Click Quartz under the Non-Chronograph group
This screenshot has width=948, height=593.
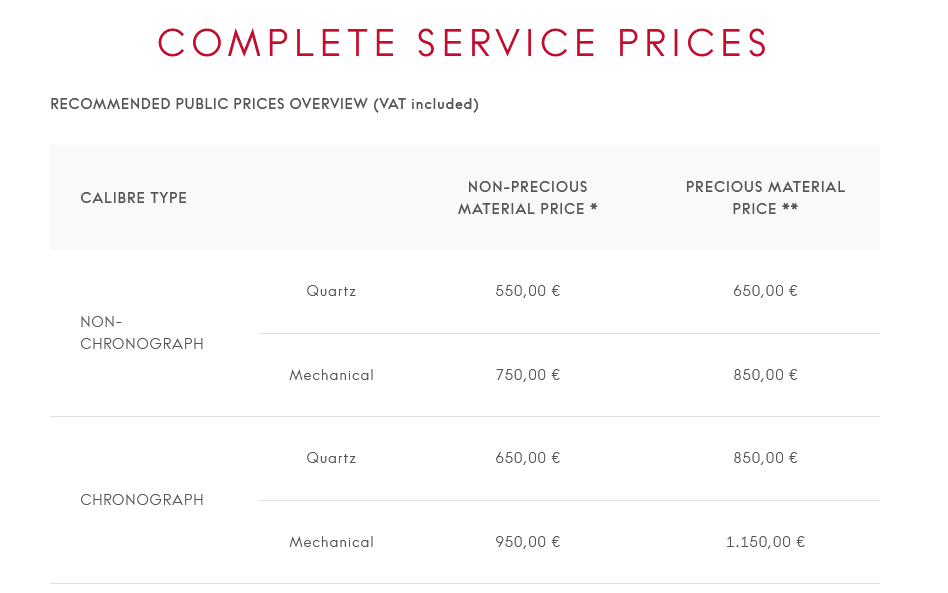click(x=331, y=291)
